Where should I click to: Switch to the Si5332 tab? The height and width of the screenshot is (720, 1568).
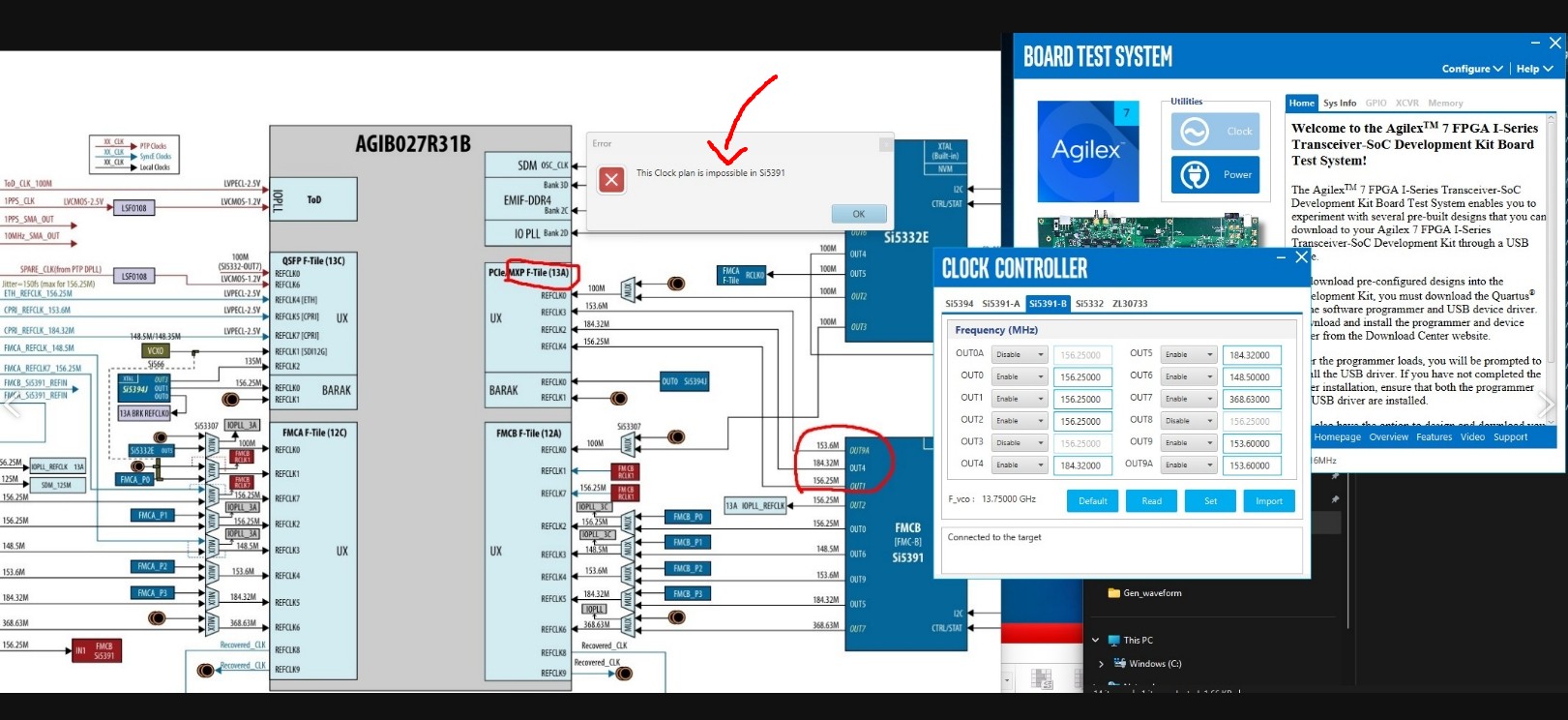[x=1089, y=304]
